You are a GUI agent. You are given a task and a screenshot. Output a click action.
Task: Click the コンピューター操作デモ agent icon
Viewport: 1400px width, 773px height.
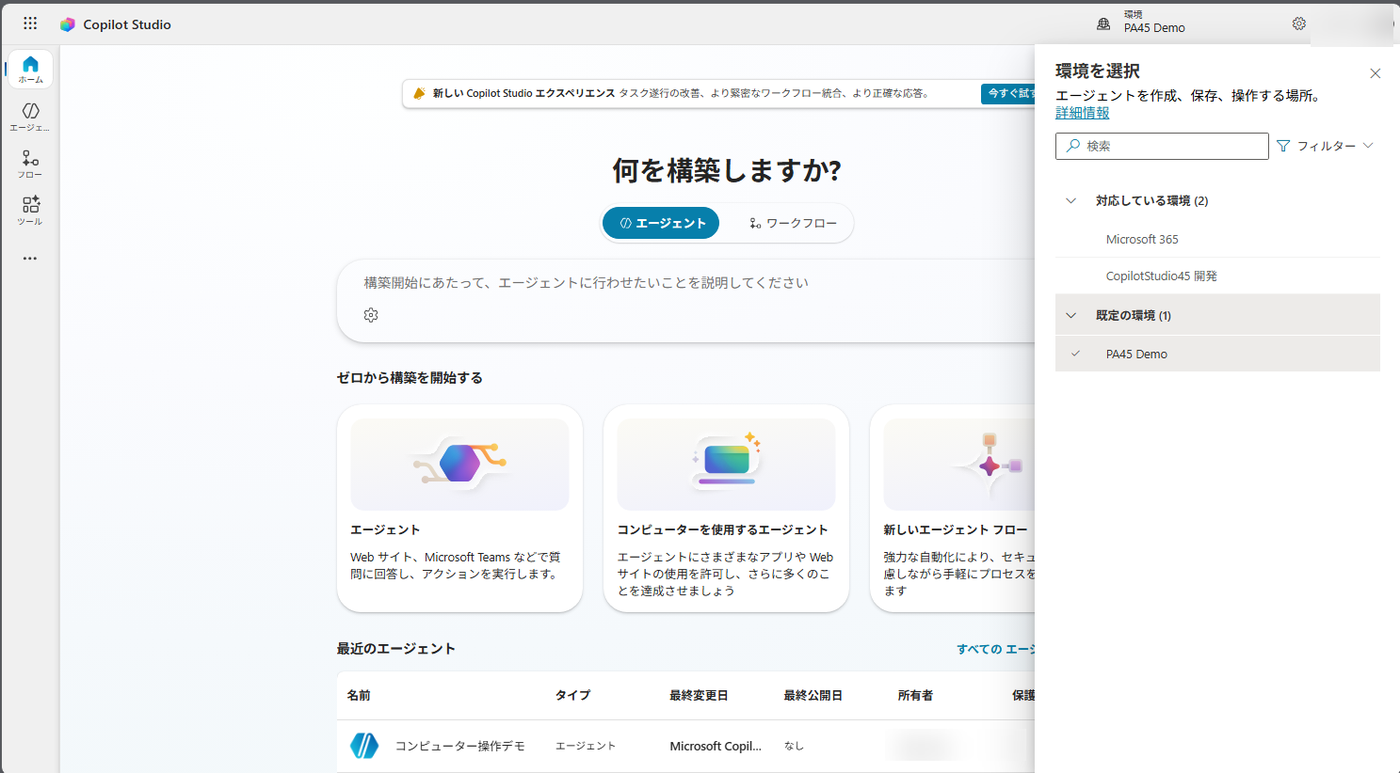coord(364,746)
